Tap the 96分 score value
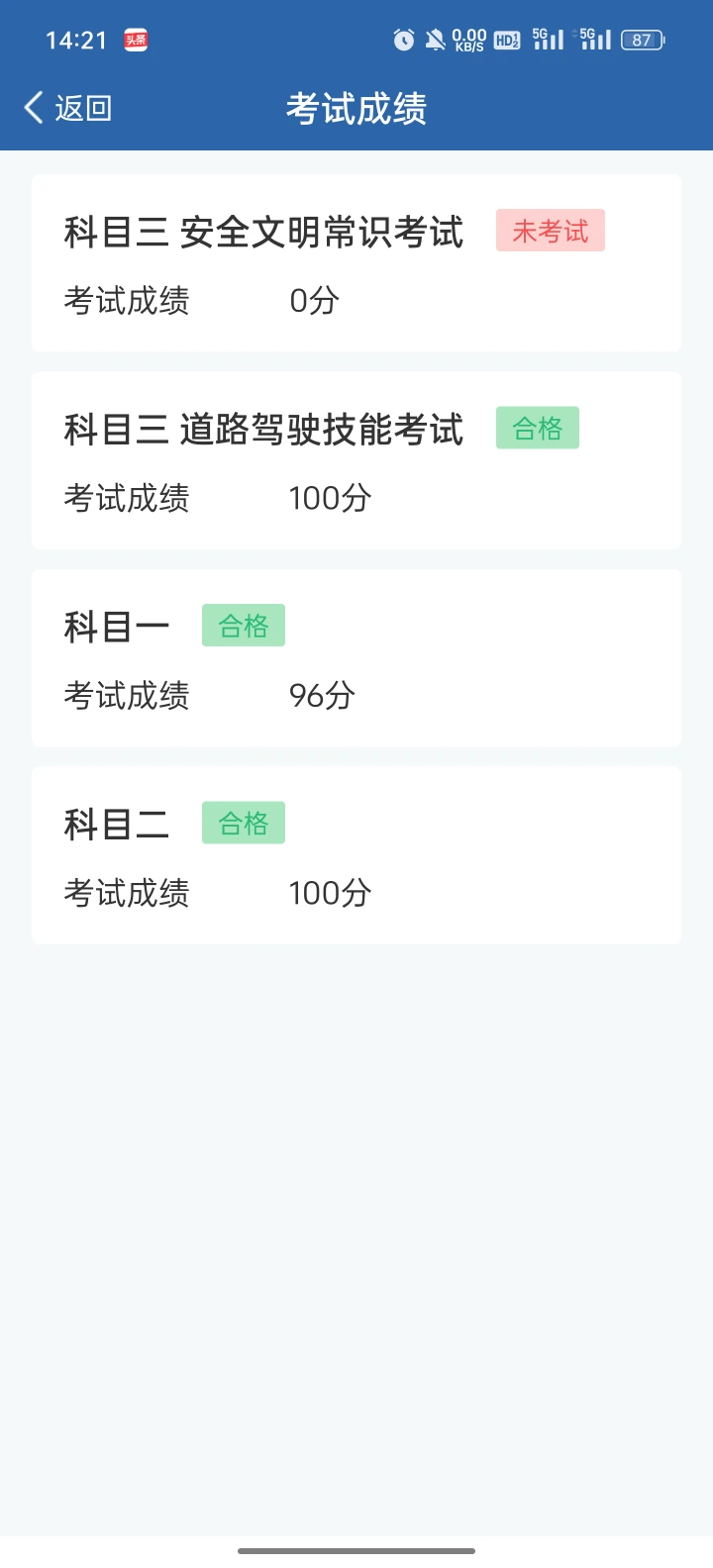Screen dimensions: 713x1568 pos(322,695)
